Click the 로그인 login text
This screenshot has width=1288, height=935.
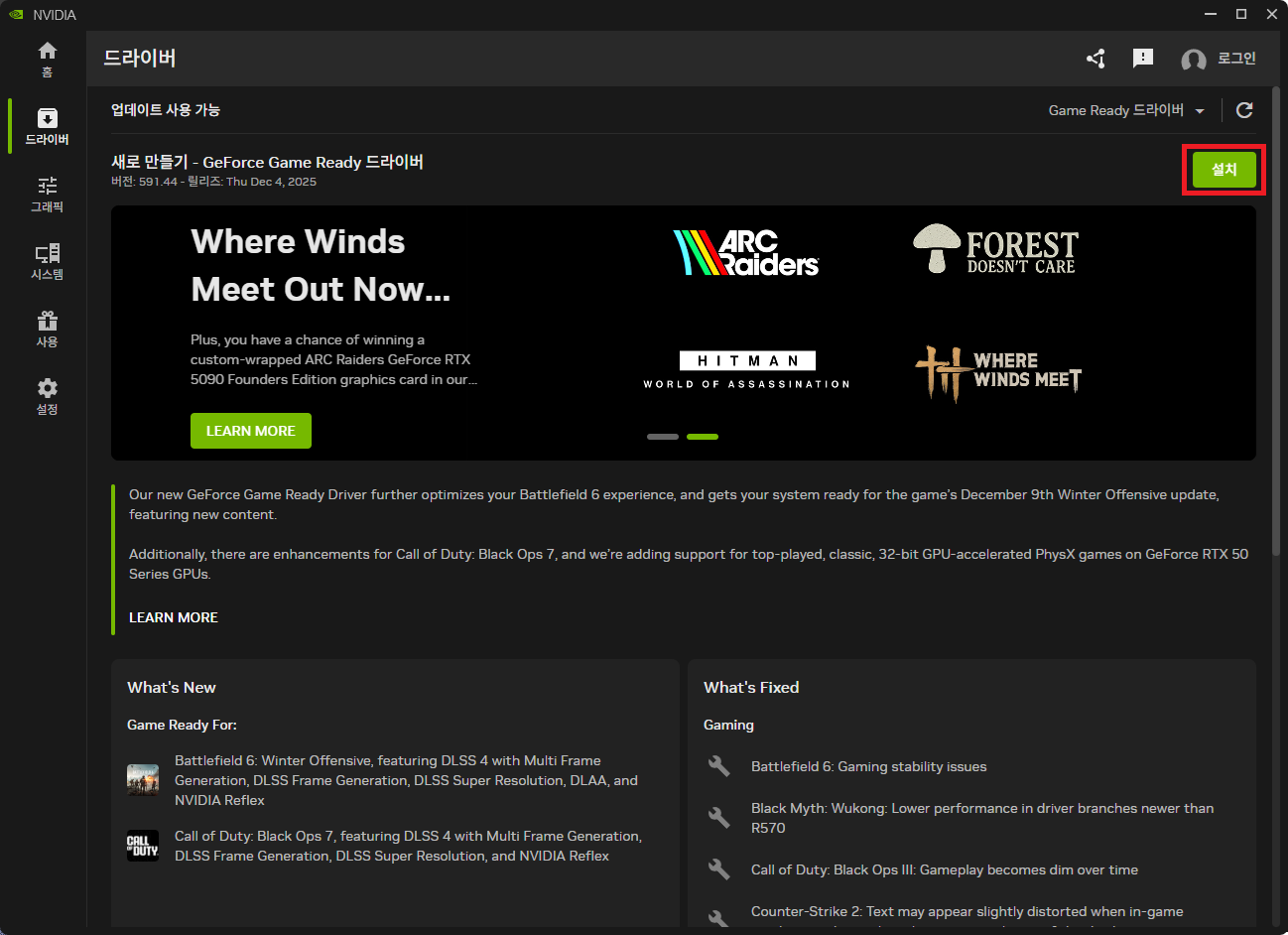[1236, 59]
